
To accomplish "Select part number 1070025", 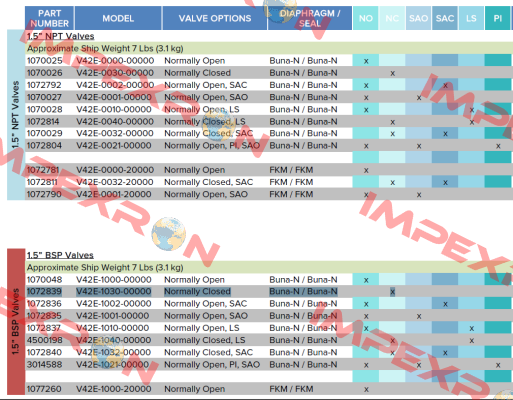I will (x=44, y=61).
